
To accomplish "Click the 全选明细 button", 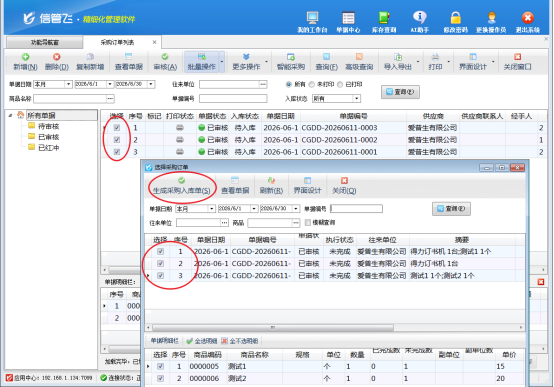I will [201, 341].
